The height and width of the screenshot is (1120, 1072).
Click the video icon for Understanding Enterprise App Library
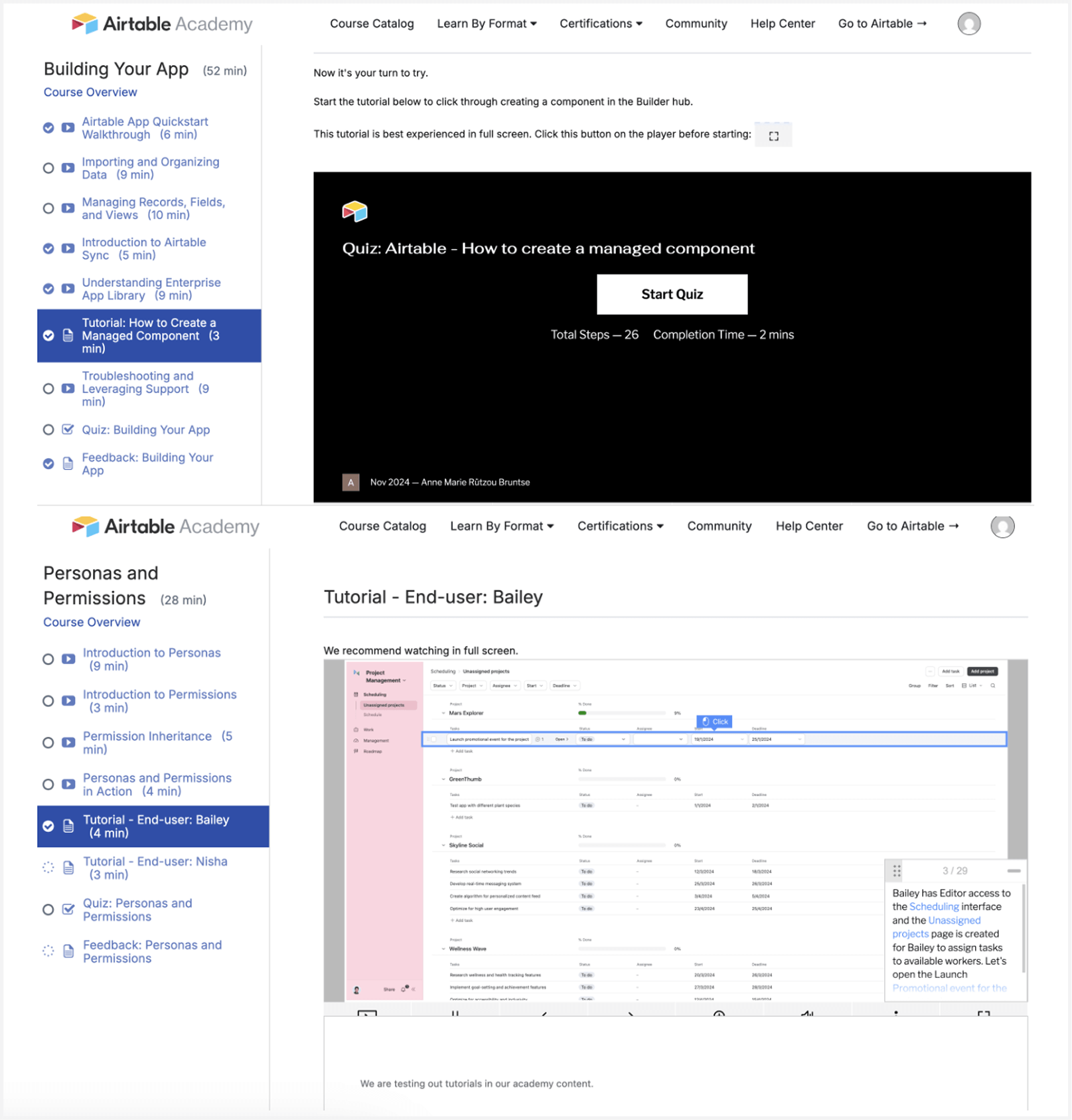point(68,289)
